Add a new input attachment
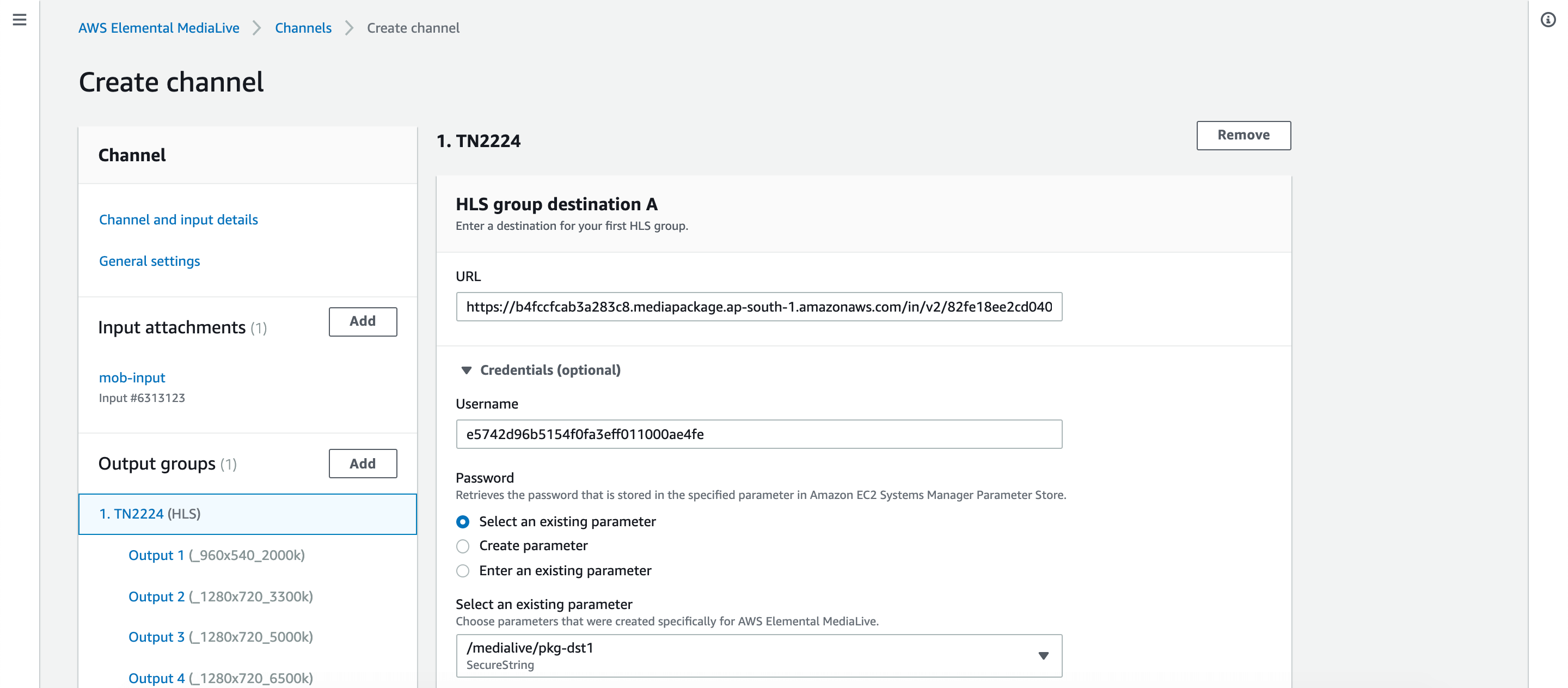This screenshot has height=688, width=1568. point(363,321)
